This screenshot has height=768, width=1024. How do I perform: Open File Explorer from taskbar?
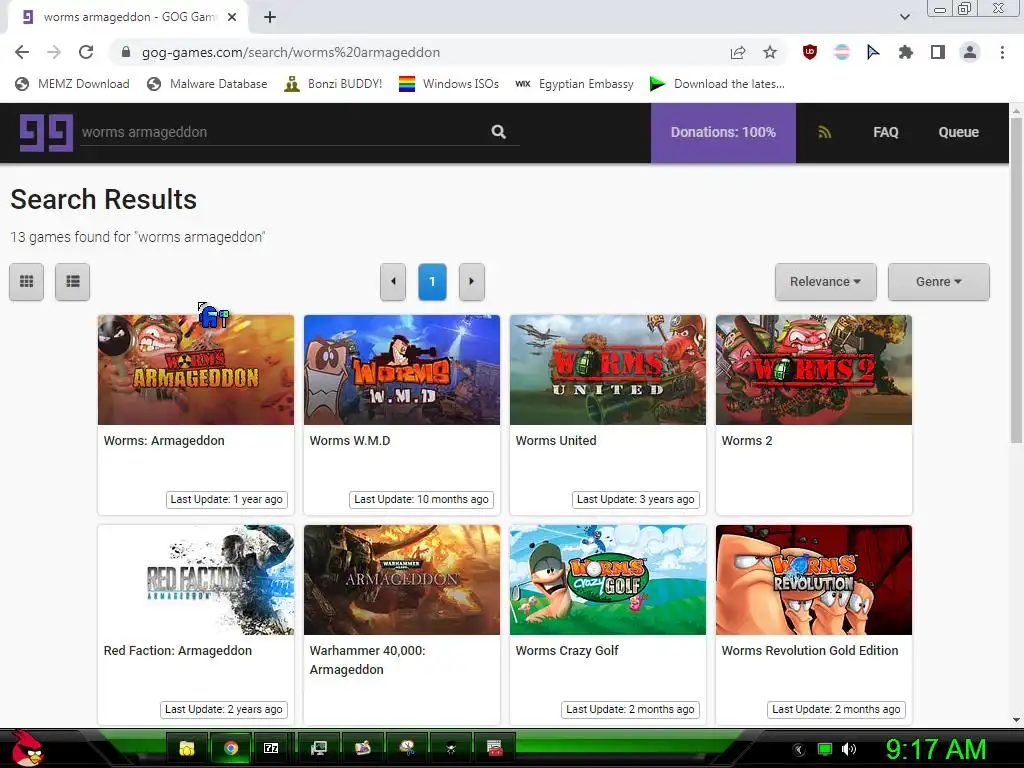click(x=187, y=748)
